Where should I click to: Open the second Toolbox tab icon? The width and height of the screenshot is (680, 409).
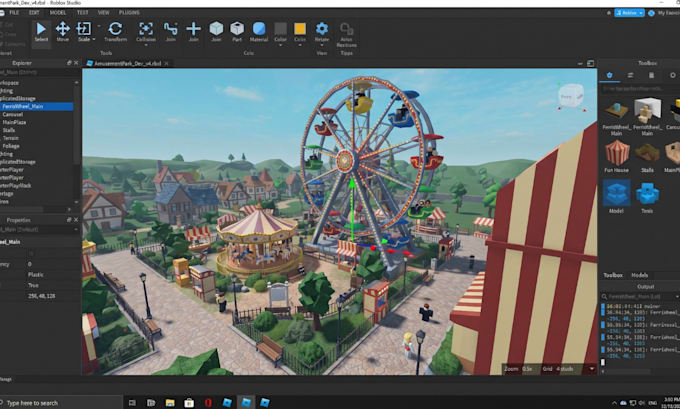(631, 75)
